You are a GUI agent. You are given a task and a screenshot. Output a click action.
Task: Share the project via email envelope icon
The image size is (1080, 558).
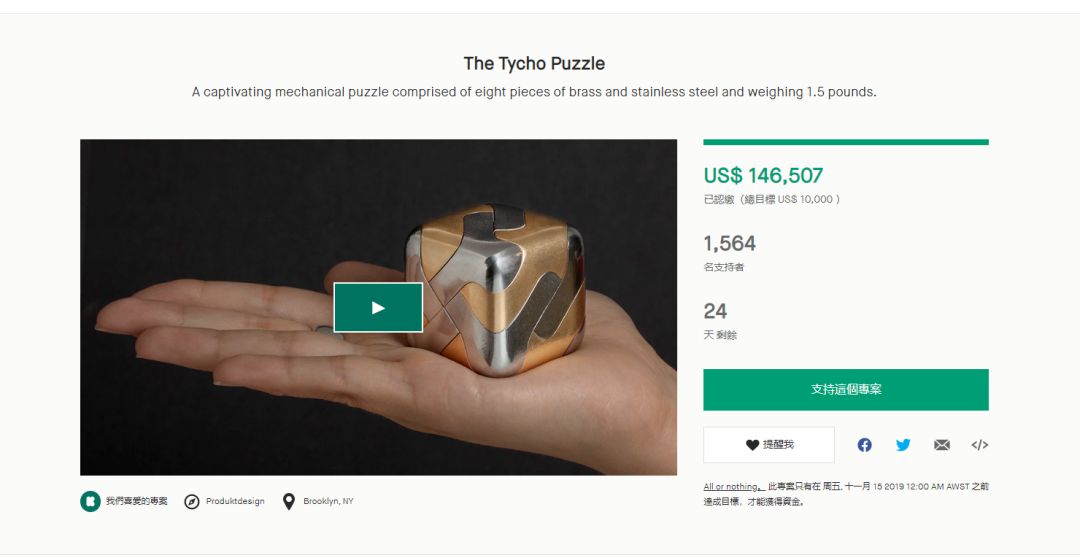click(x=941, y=445)
